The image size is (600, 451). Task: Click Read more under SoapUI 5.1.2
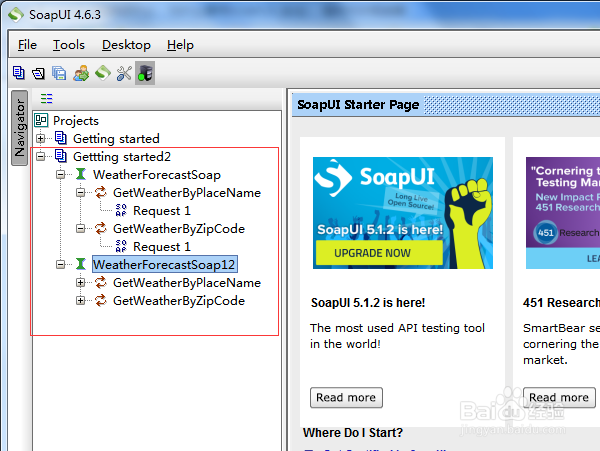(346, 397)
